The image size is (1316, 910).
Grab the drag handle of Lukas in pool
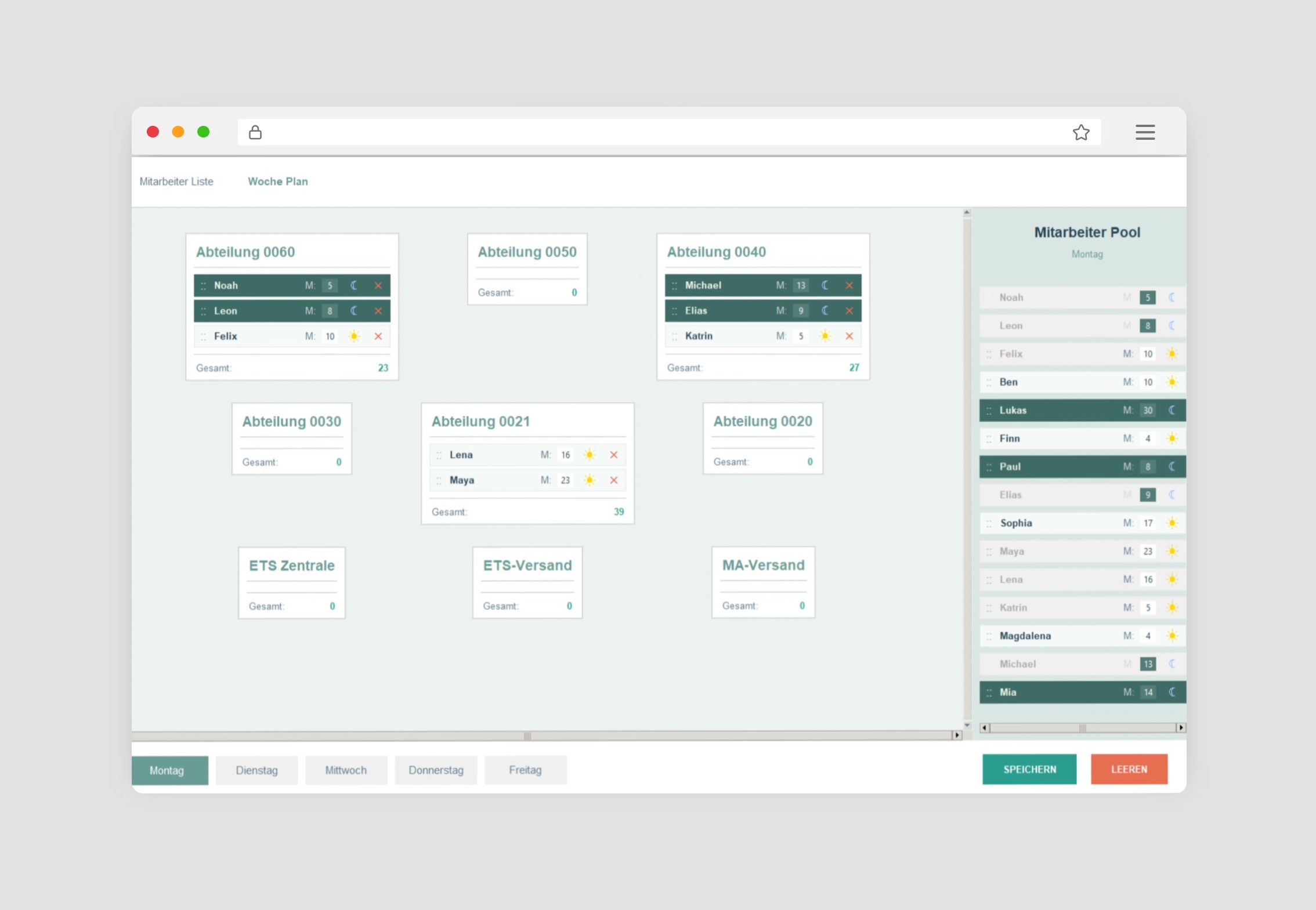coord(989,411)
